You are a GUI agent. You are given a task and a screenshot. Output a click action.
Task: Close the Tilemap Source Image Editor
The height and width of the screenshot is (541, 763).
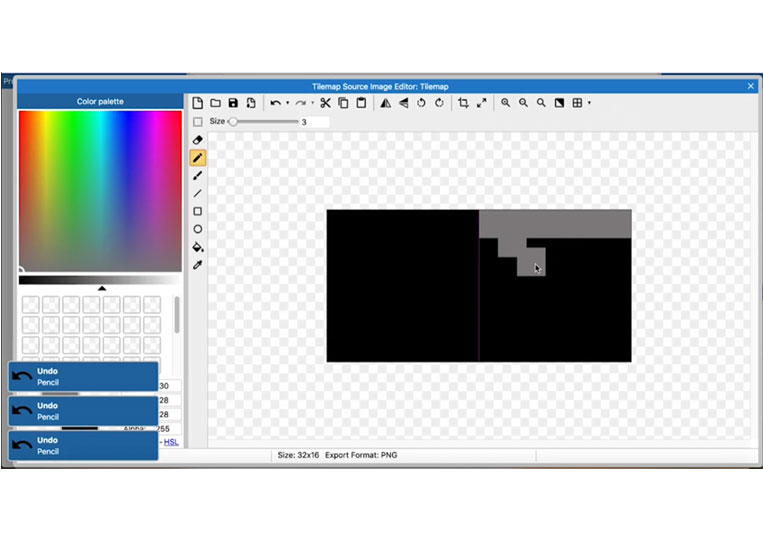[751, 86]
